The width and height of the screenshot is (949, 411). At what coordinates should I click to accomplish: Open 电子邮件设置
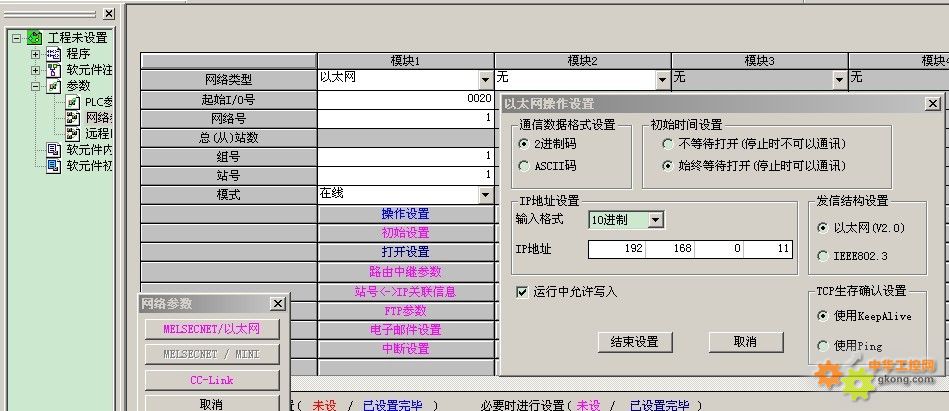(x=406, y=330)
